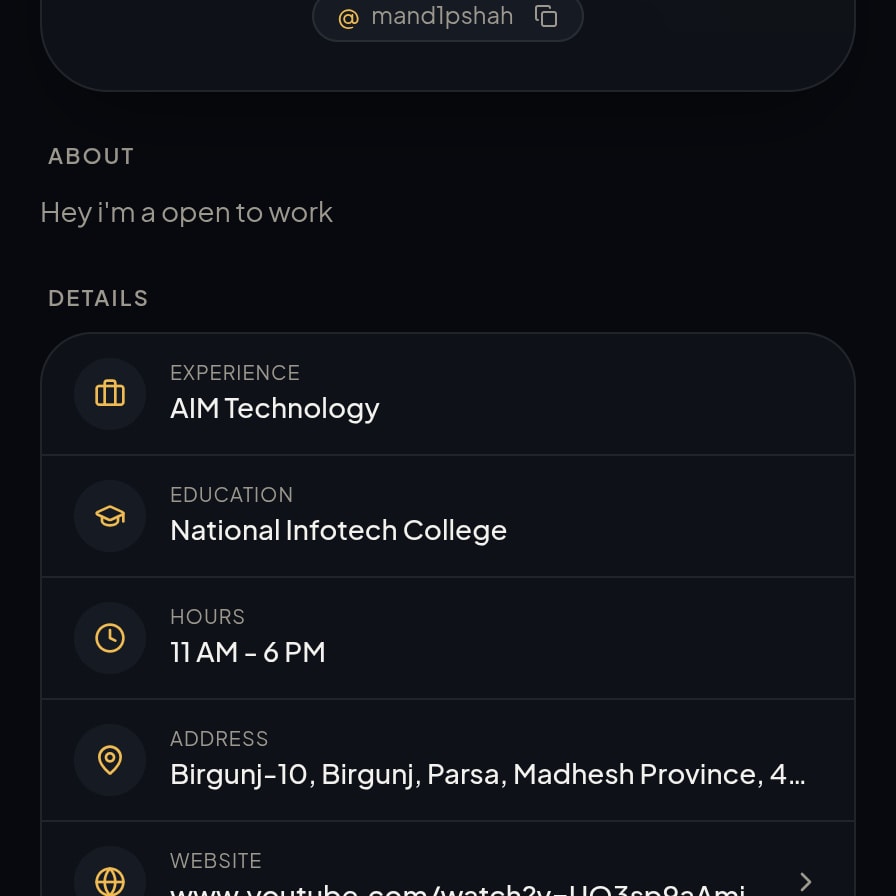Open the youtube.com website link
This screenshot has height=896, width=896.
click(457, 889)
